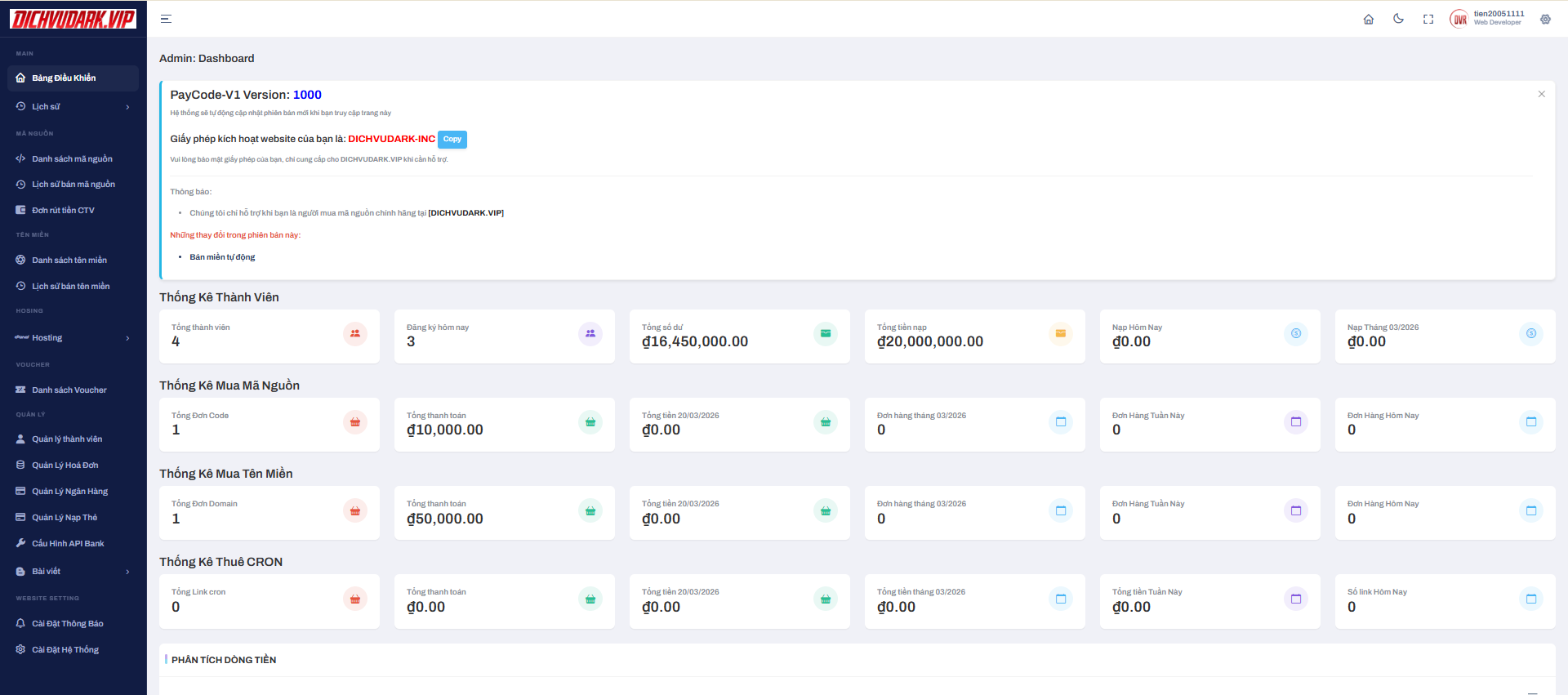Open settings gear icon in header
1568x695 pixels.
point(1545,19)
